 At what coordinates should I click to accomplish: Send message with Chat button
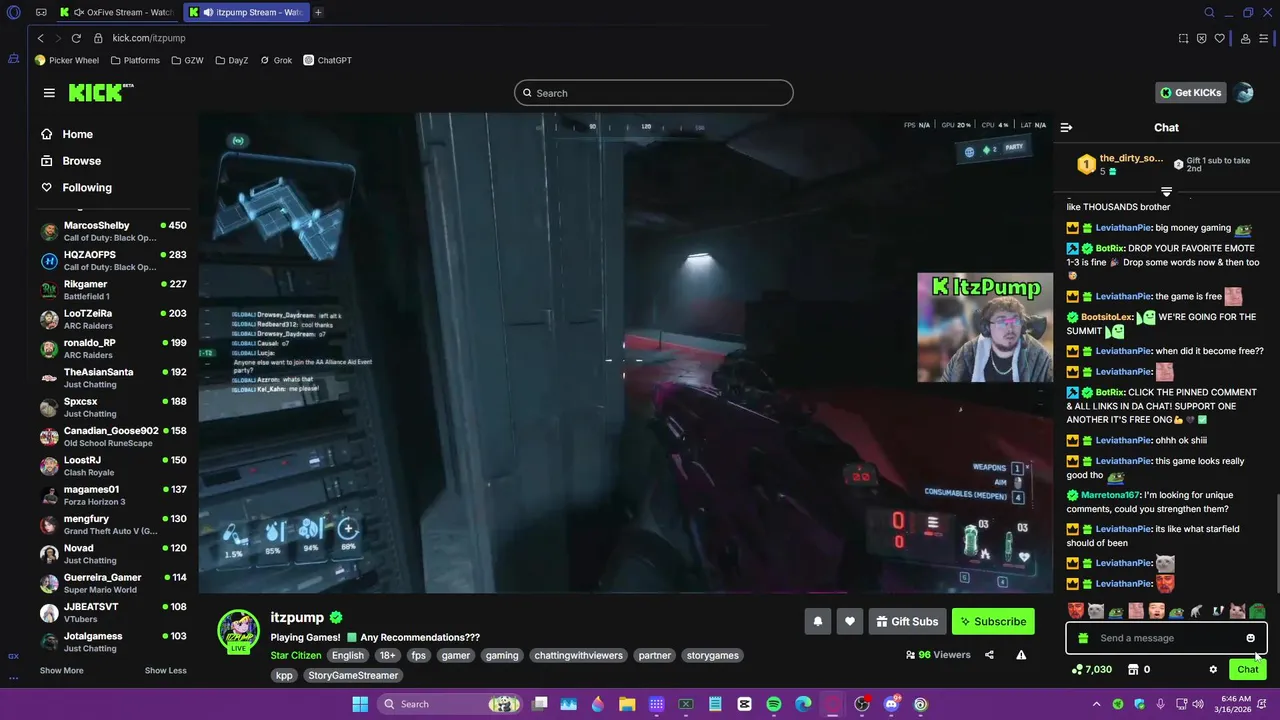pyautogui.click(x=1247, y=669)
